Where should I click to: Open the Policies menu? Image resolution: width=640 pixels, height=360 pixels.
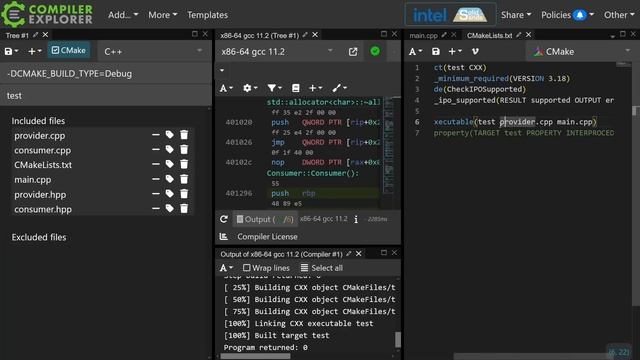567,15
